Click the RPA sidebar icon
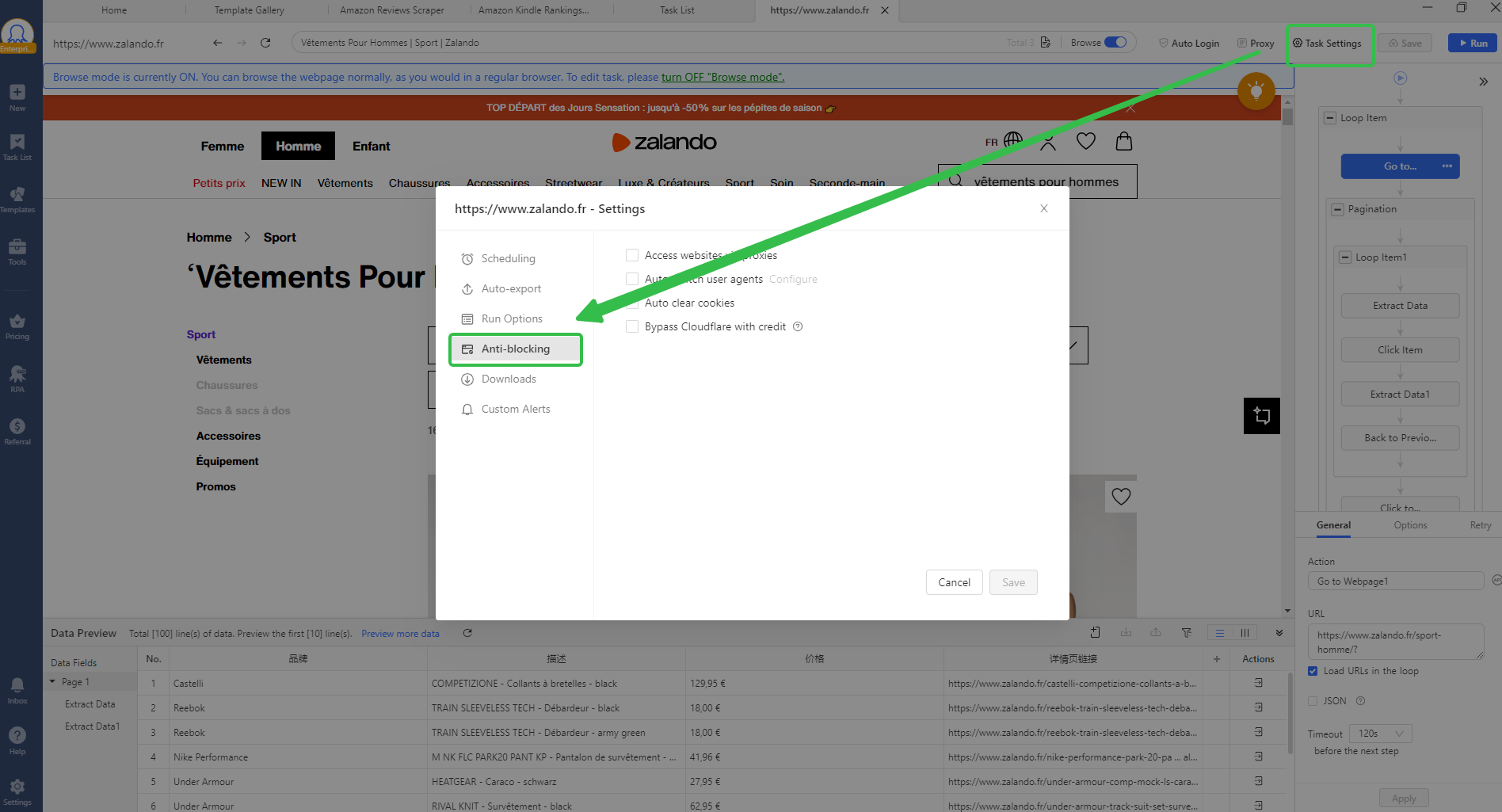This screenshot has width=1502, height=812. click(x=17, y=378)
